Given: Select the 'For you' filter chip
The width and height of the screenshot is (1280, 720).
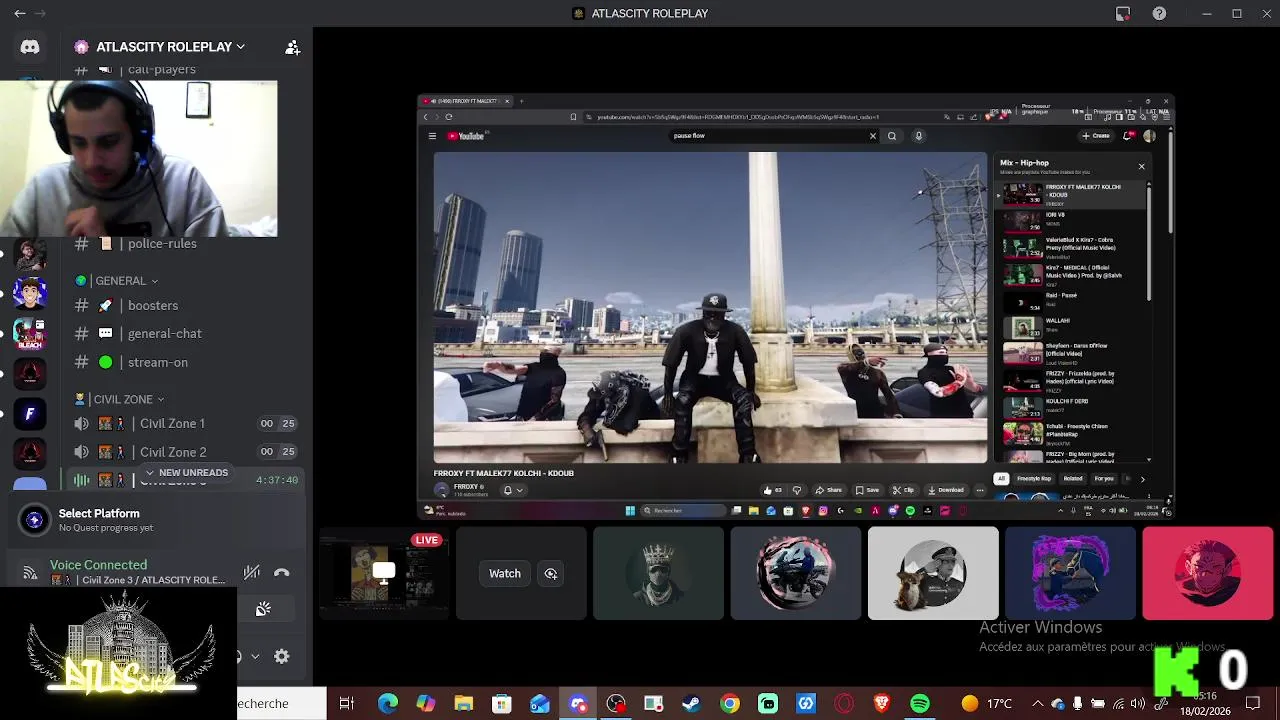Looking at the screenshot, I should pos(1104,479).
